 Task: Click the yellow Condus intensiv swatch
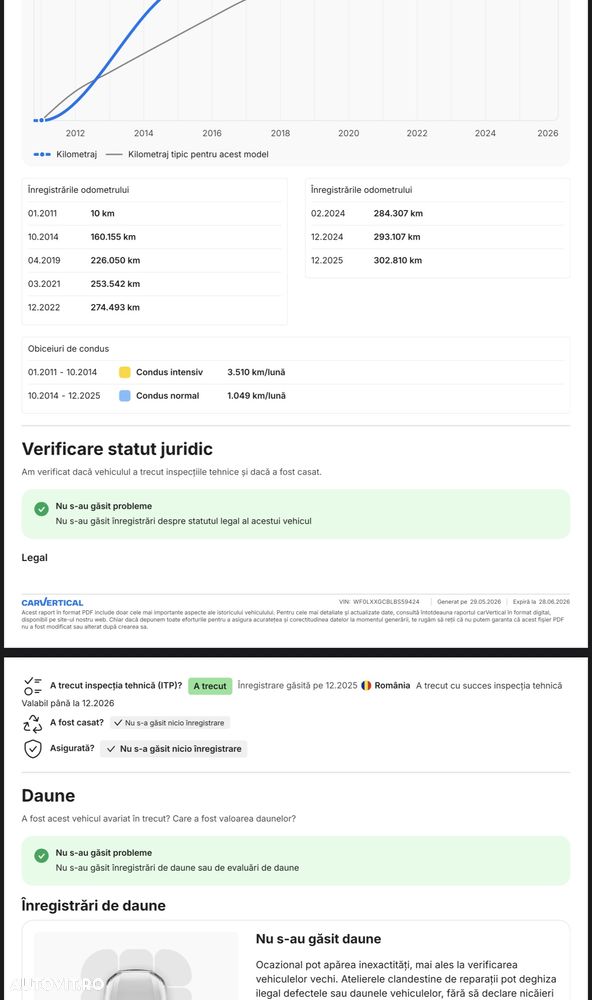125,372
